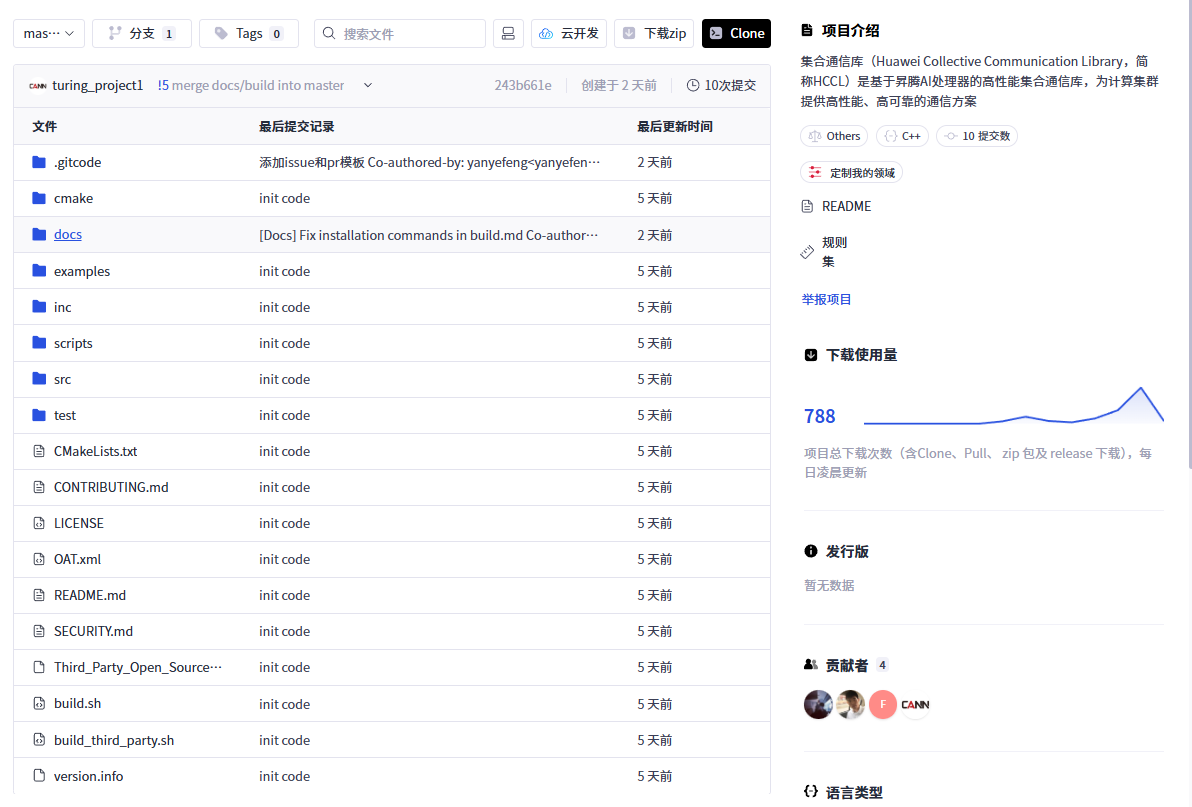Click the last commit record column header

pos(296,126)
